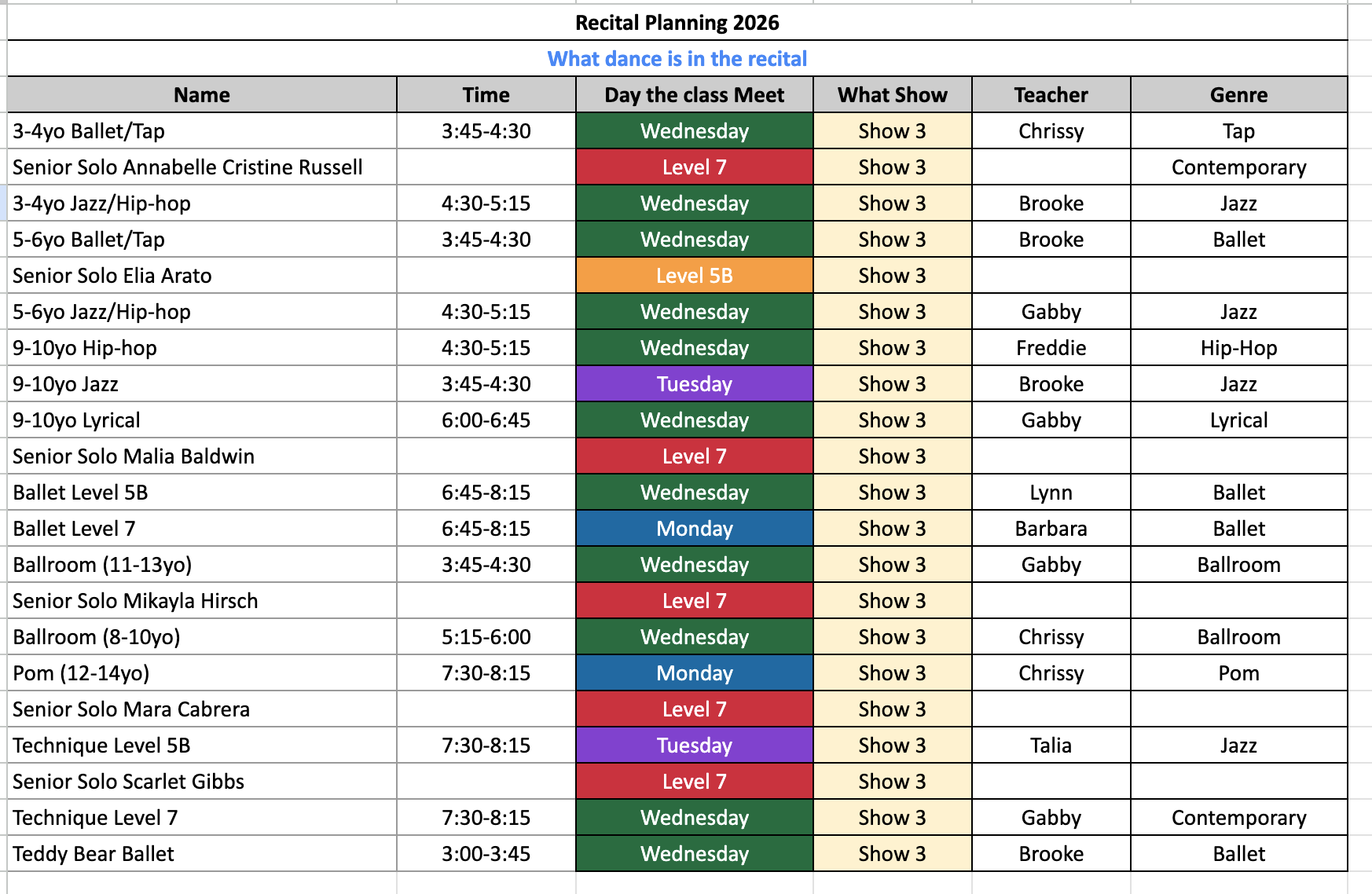The image size is (1372, 894).
Task: Select the 'Day the class Meet' header
Action: click(x=694, y=95)
